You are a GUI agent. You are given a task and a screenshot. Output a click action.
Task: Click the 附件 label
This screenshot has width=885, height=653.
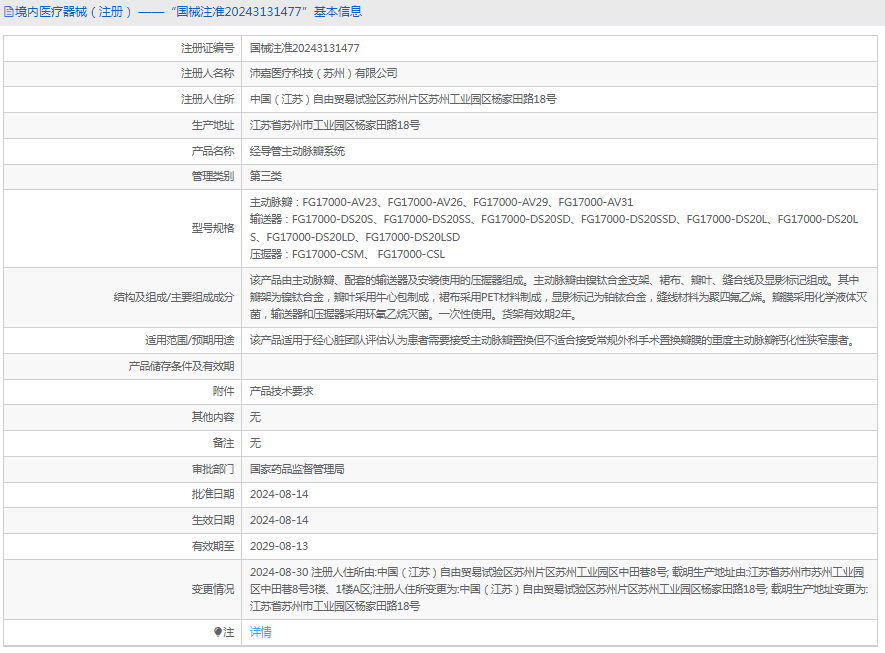[224, 391]
